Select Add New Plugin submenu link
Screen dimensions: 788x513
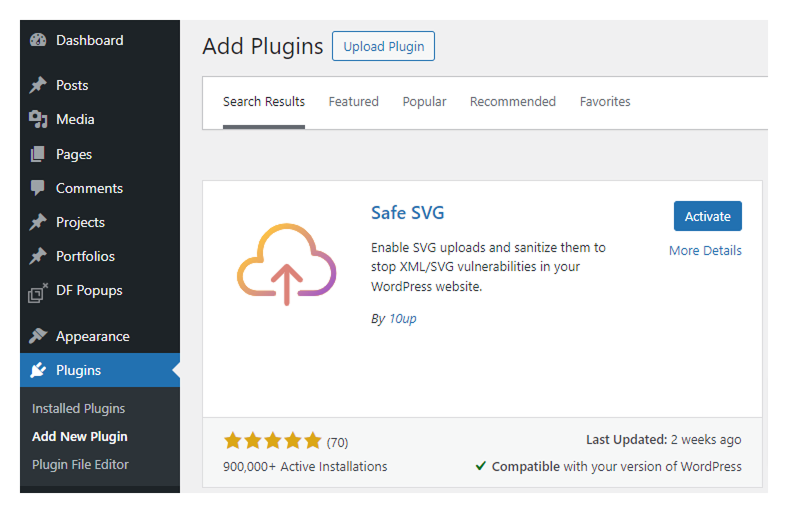(x=79, y=437)
